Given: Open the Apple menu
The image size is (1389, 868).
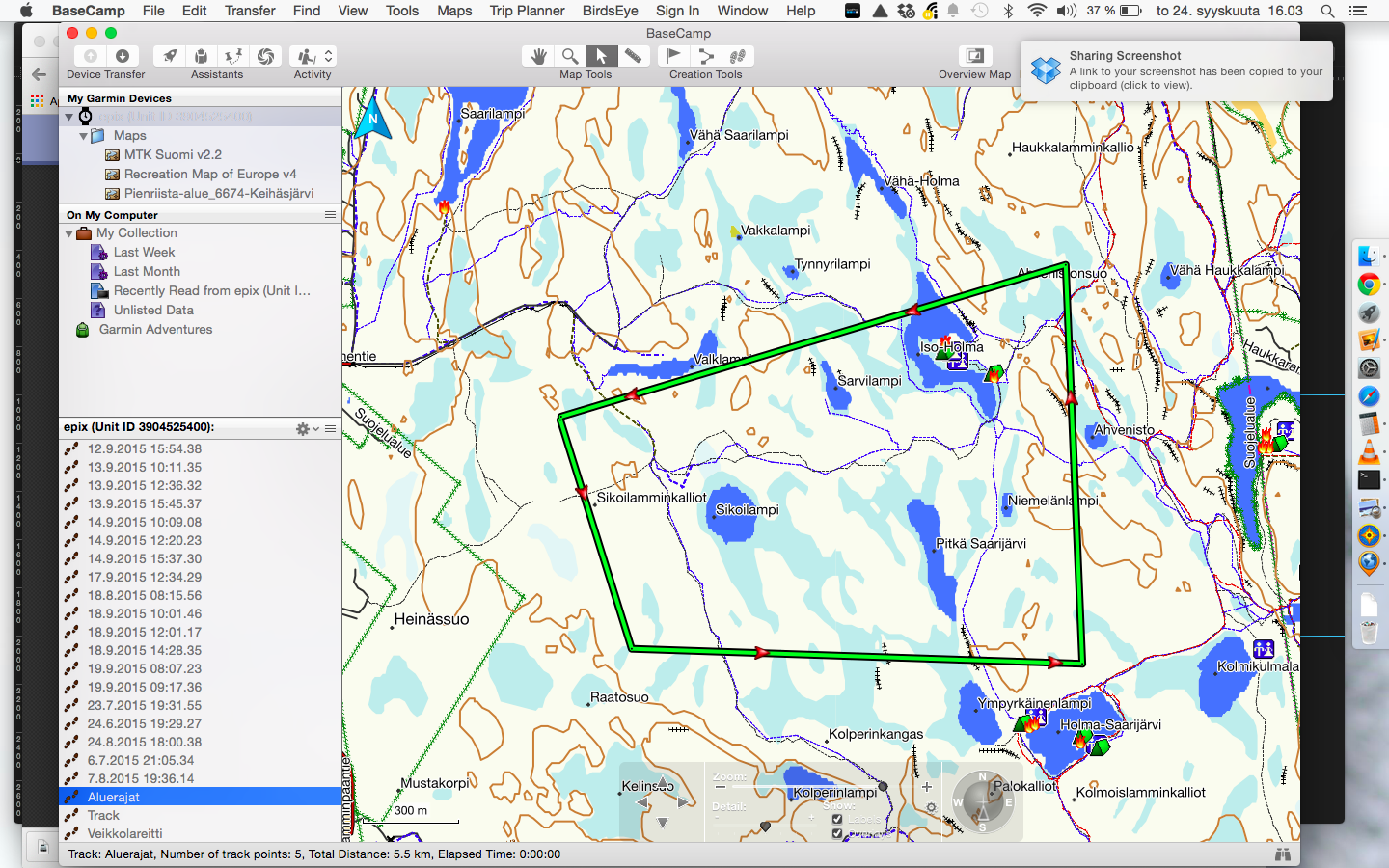Looking at the screenshot, I should (x=26, y=11).
